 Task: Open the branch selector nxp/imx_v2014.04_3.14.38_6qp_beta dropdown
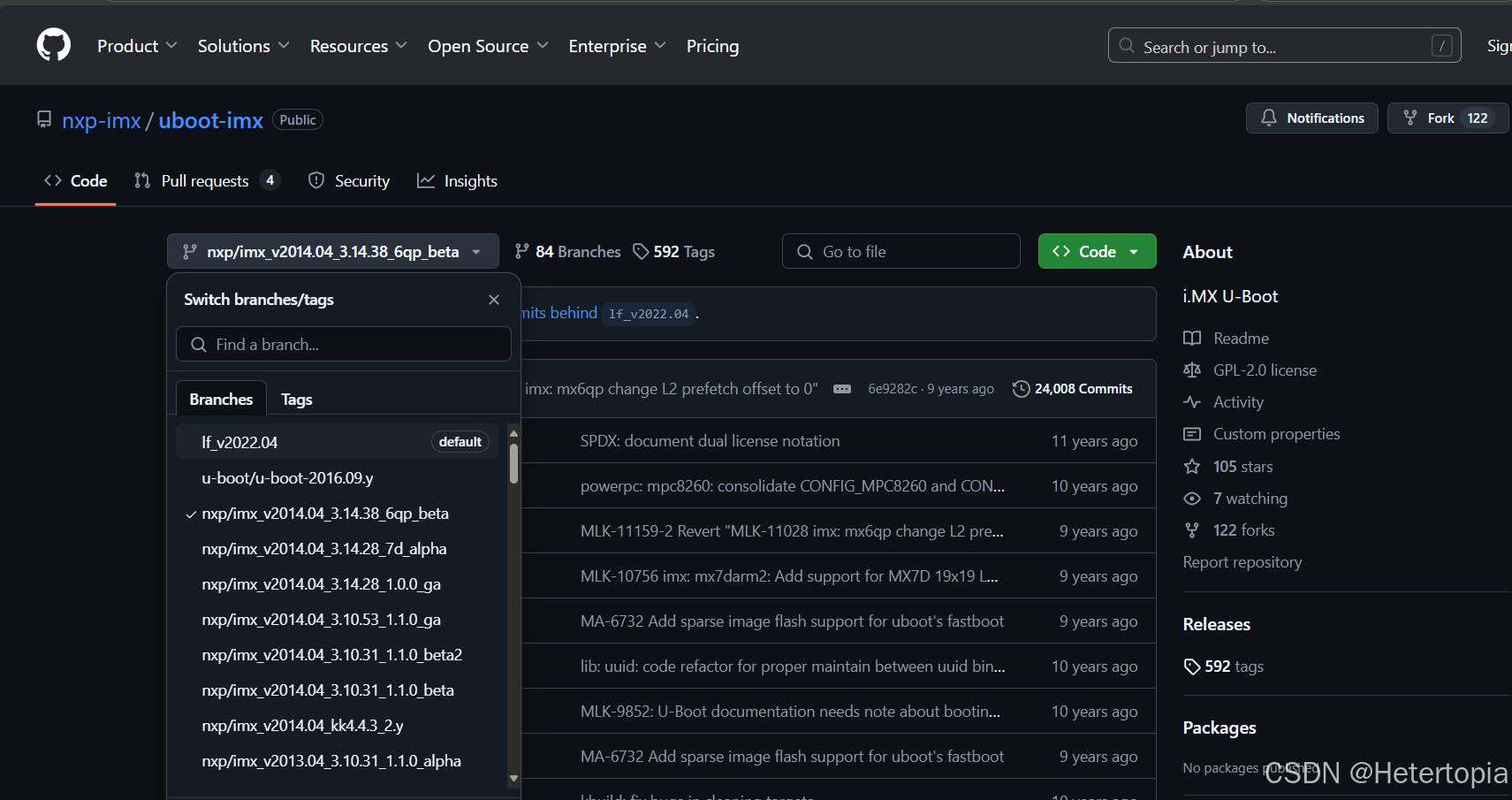click(332, 251)
